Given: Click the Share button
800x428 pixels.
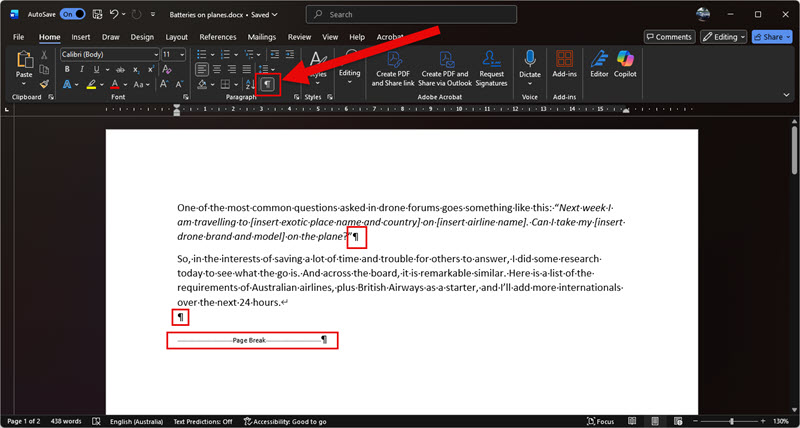Looking at the screenshot, I should 772,37.
